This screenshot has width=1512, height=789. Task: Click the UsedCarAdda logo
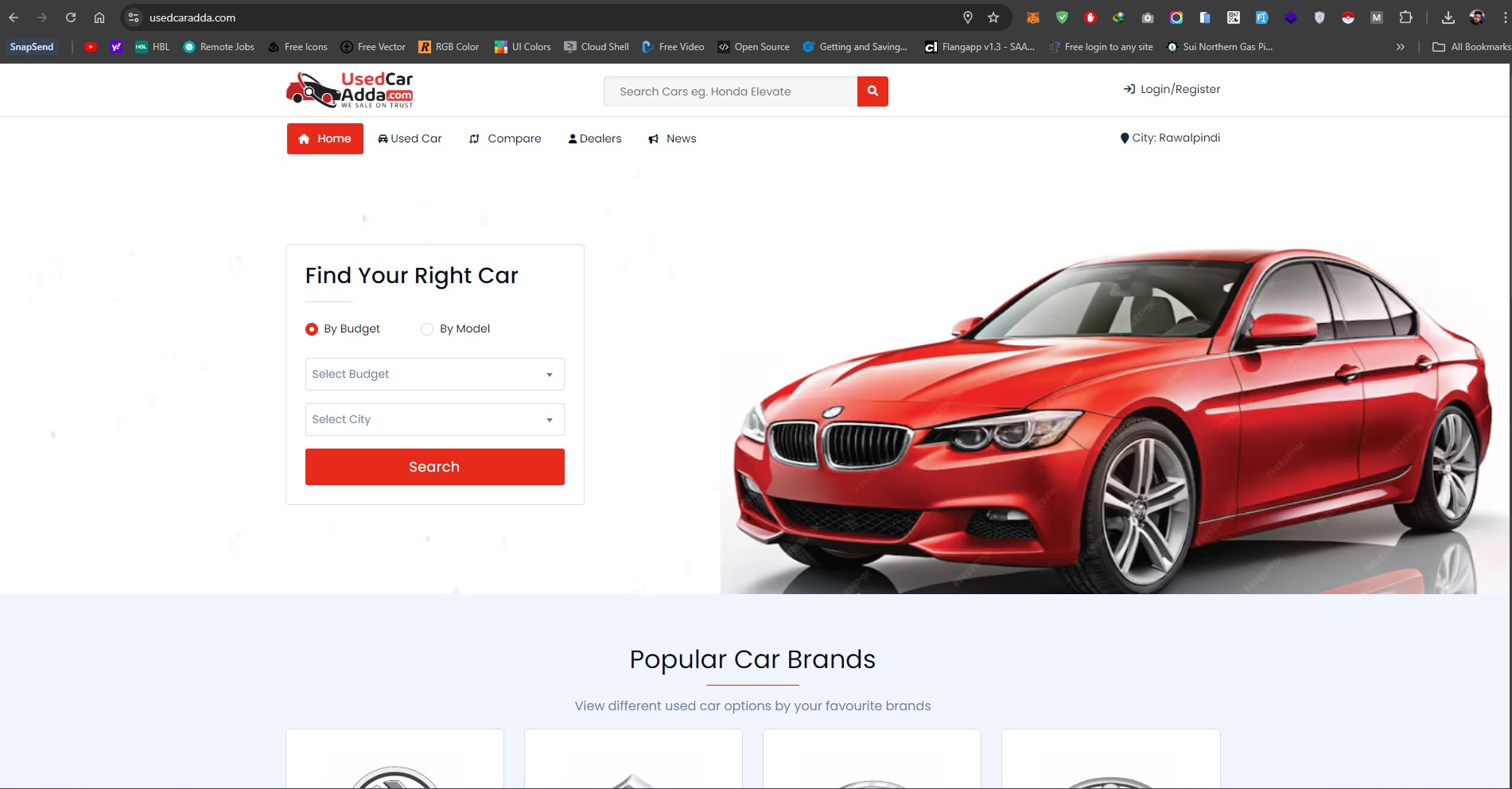350,90
